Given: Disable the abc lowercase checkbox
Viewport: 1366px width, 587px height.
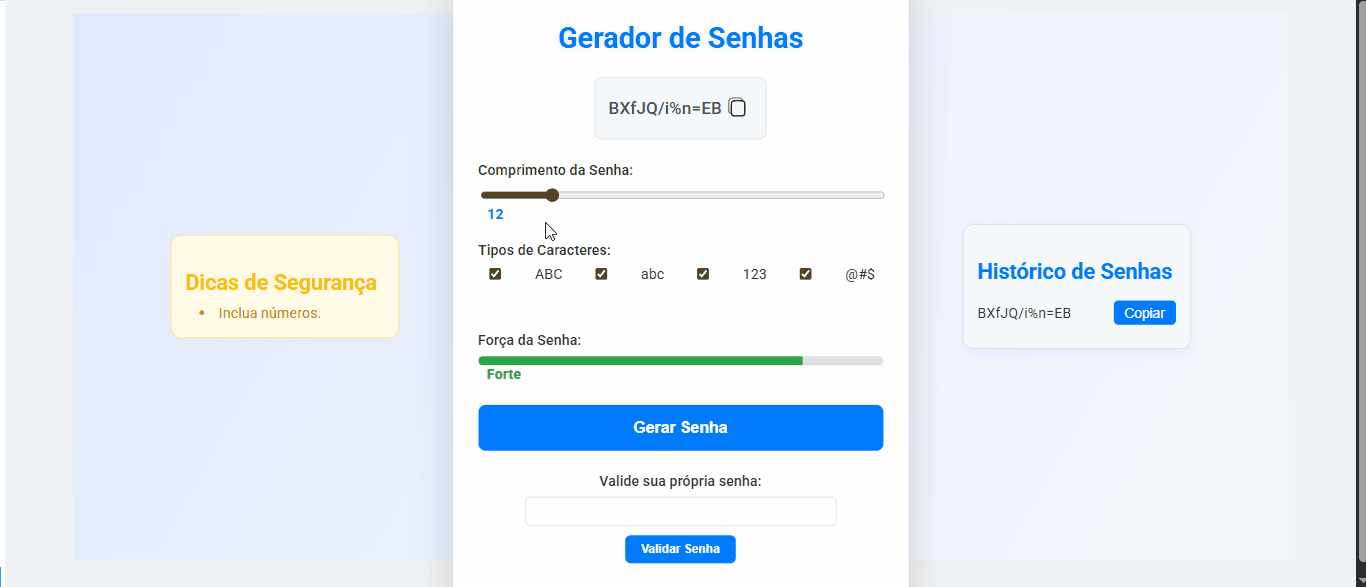Looking at the screenshot, I should [601, 274].
